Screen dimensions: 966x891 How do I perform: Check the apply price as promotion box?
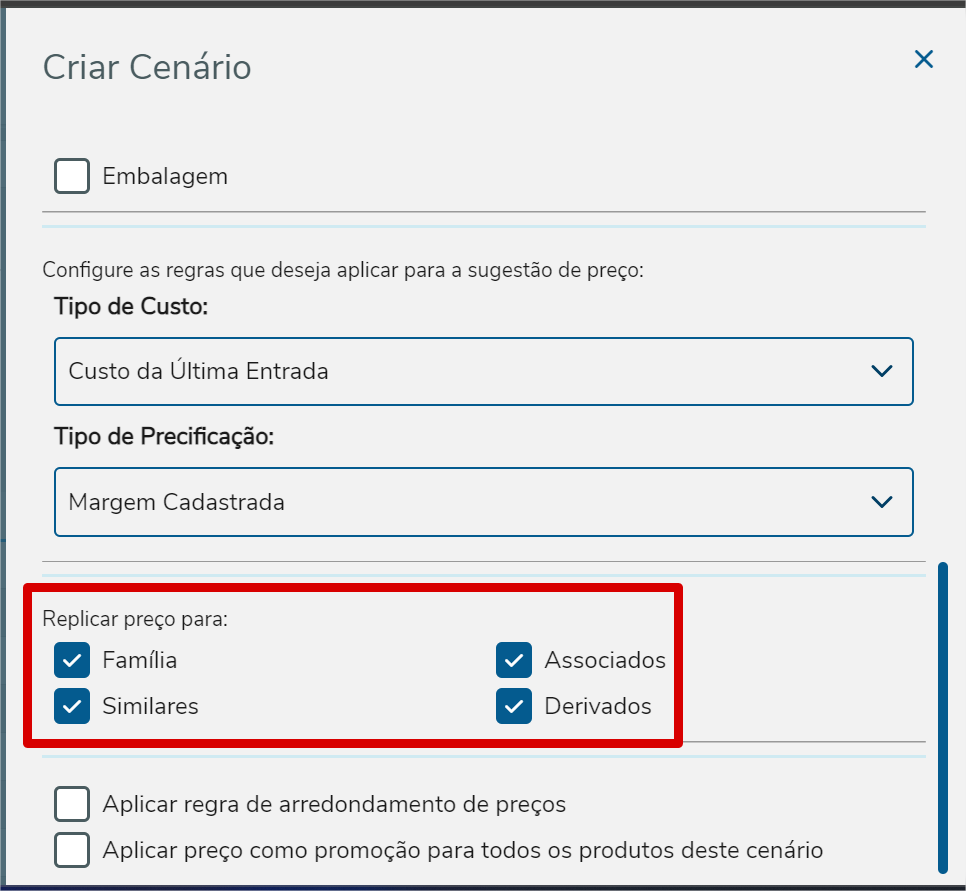(x=72, y=850)
